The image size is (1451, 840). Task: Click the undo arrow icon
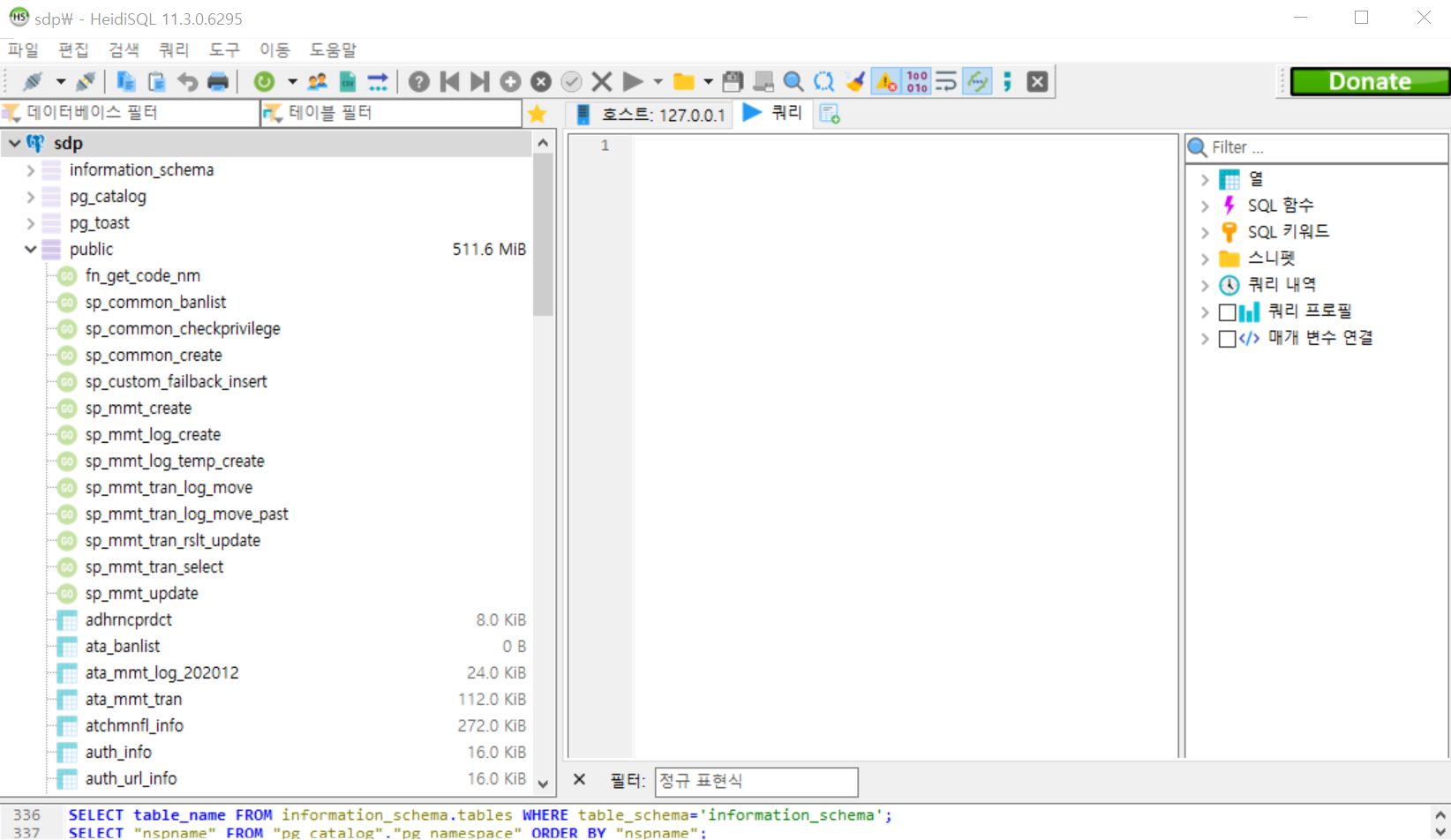pos(187,82)
